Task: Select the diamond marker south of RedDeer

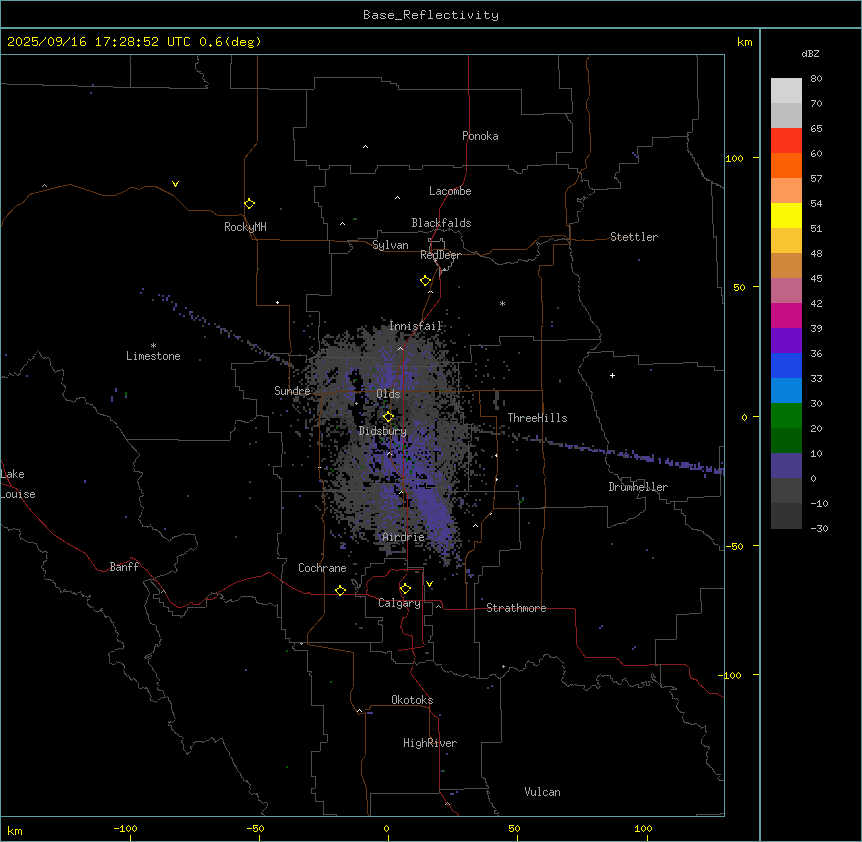Action: coord(425,281)
